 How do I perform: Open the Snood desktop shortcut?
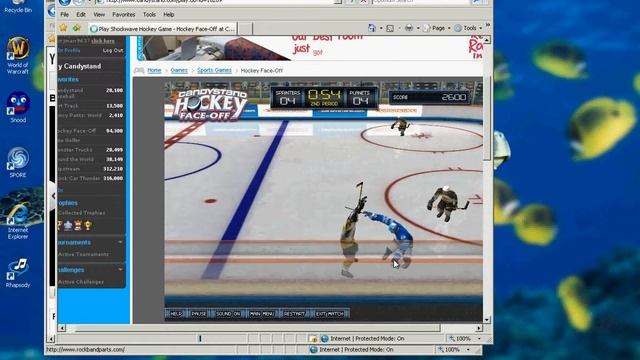coord(18,107)
